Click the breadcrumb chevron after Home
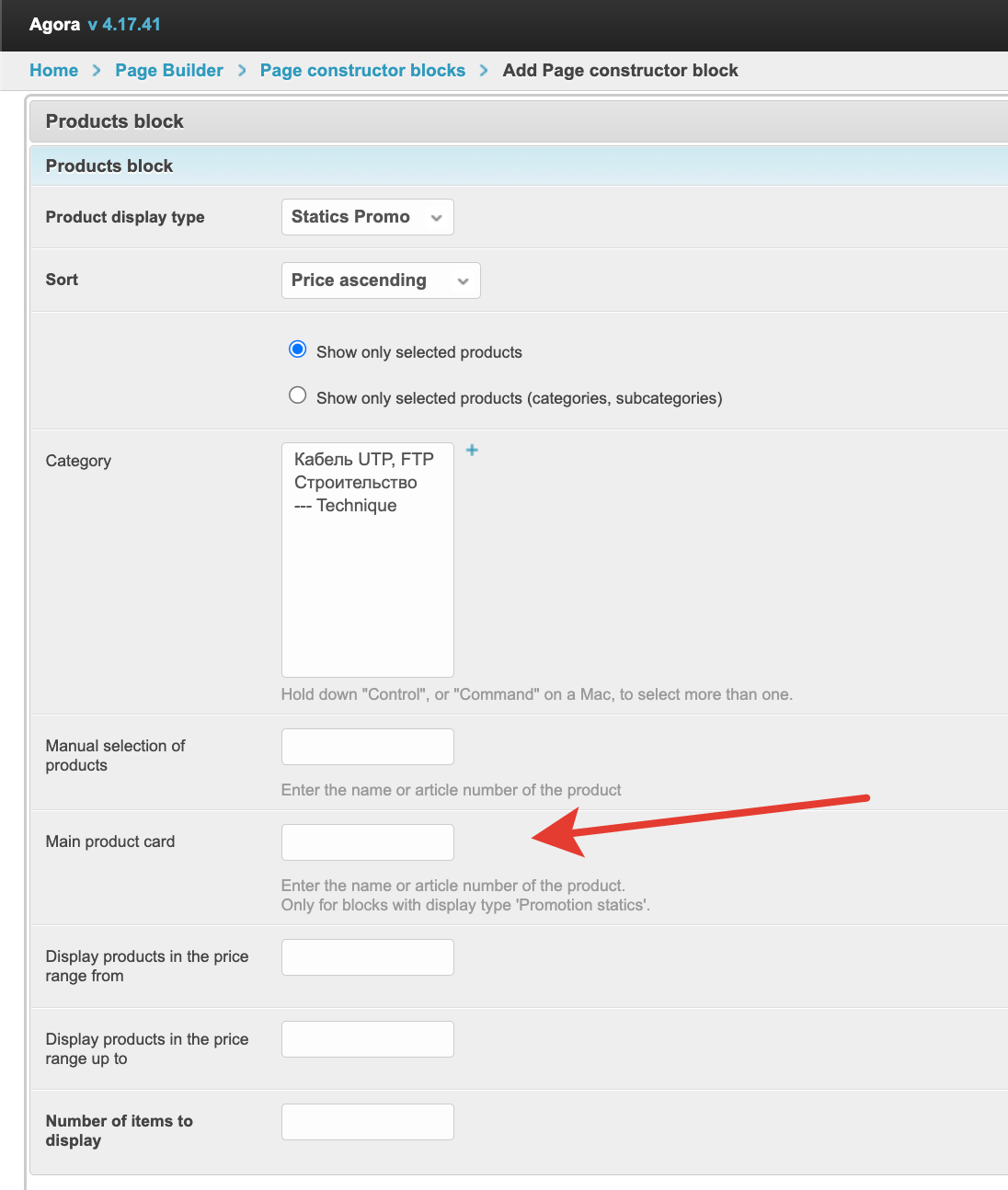This screenshot has width=1008, height=1190. 97,71
